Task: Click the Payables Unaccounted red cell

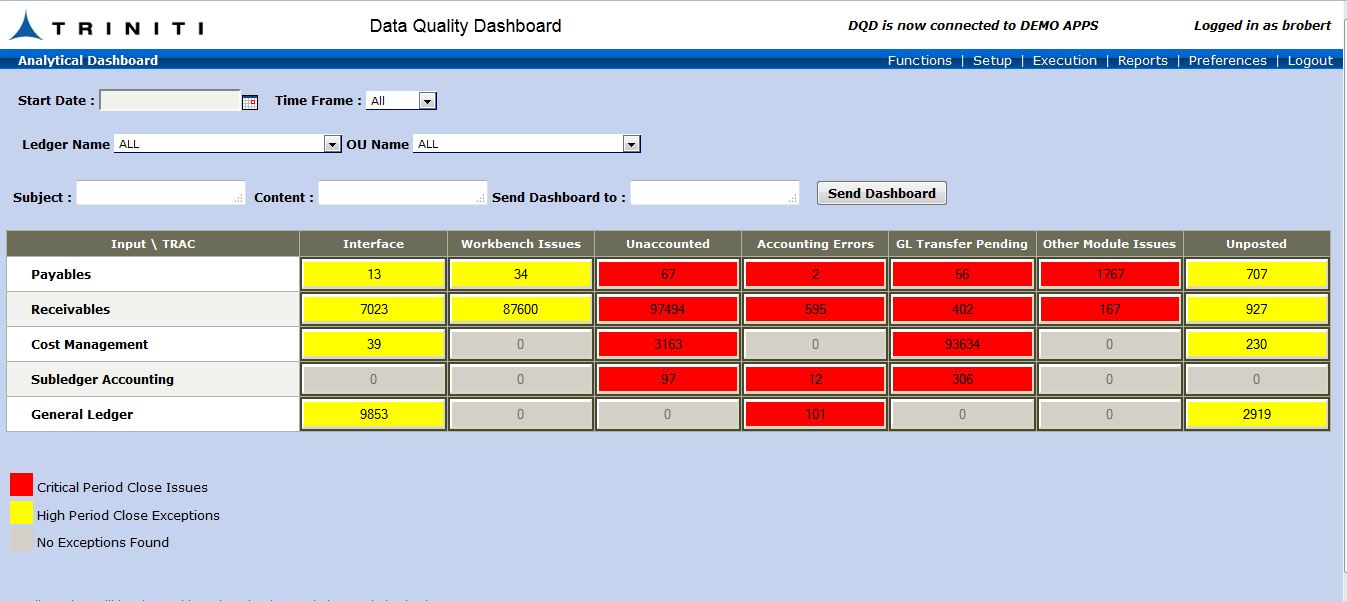Action: (667, 273)
